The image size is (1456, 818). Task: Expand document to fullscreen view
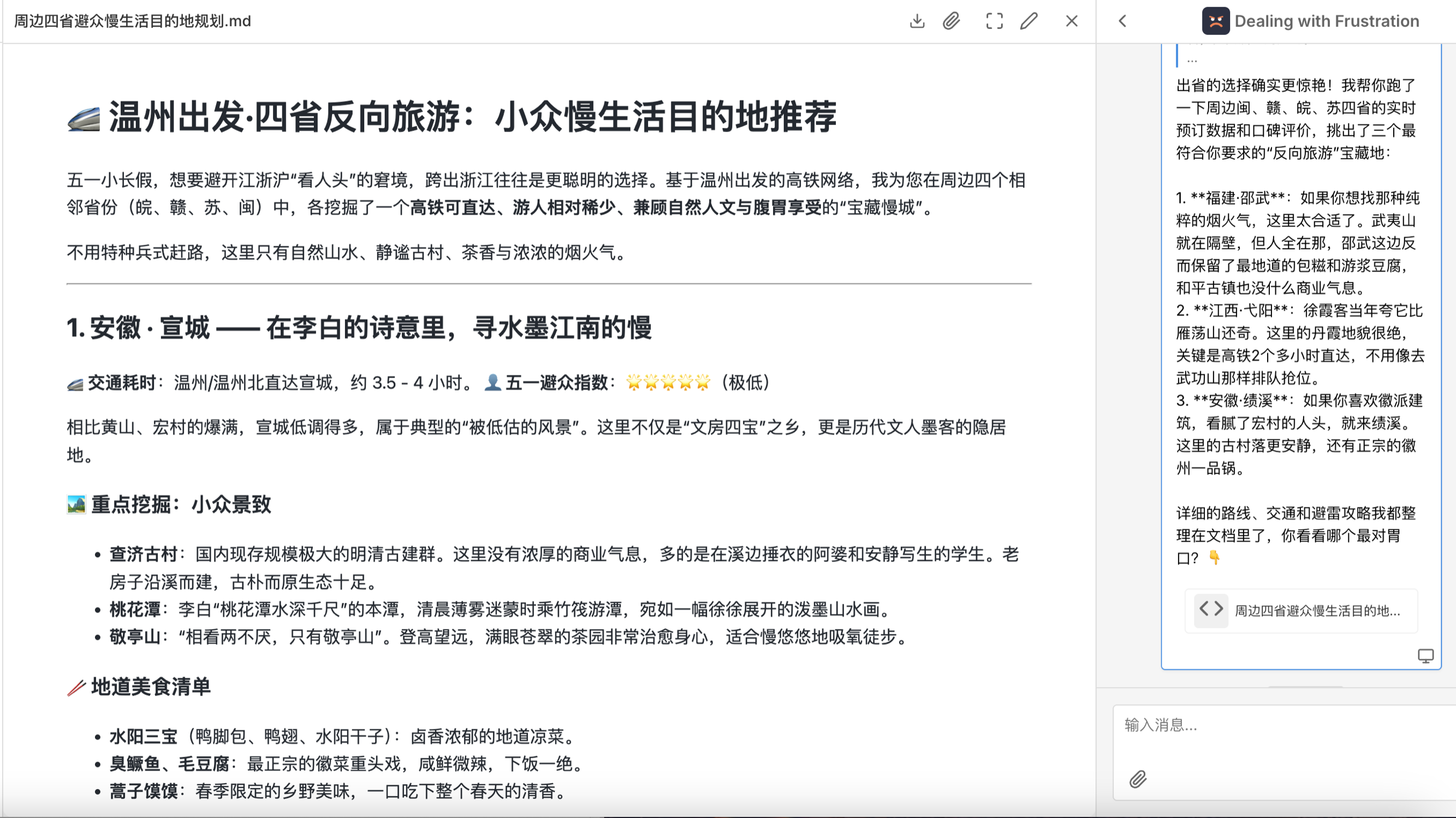click(994, 21)
